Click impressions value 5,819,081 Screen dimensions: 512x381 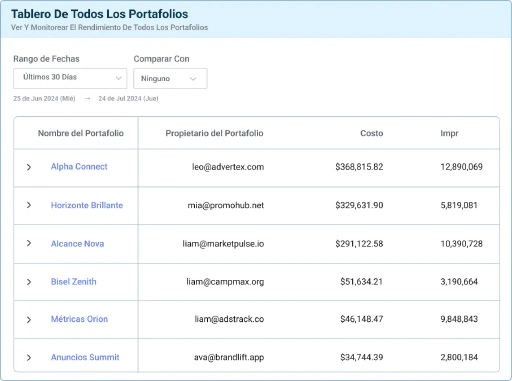coord(459,205)
